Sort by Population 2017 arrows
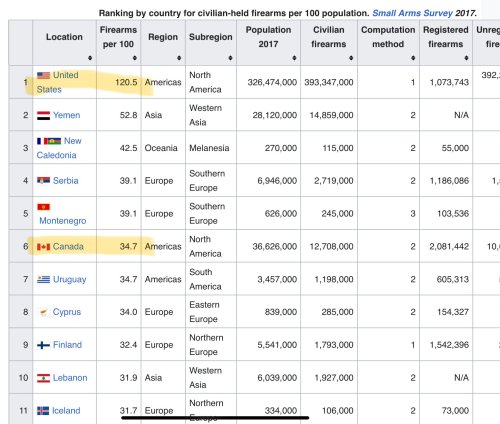 point(294,58)
